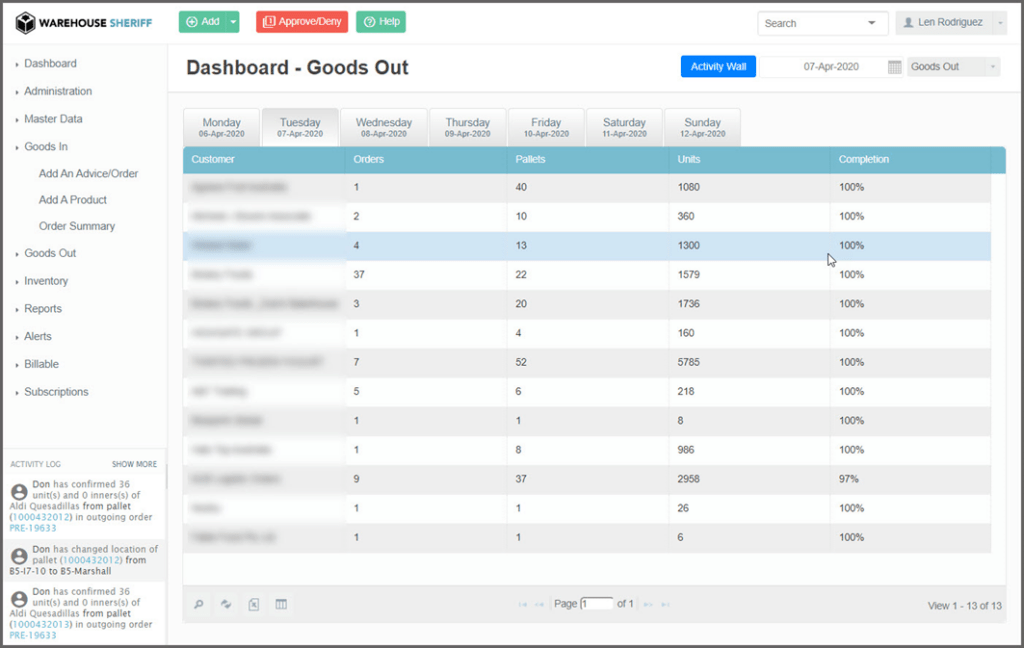Sort by the Pallets column header

(x=530, y=159)
